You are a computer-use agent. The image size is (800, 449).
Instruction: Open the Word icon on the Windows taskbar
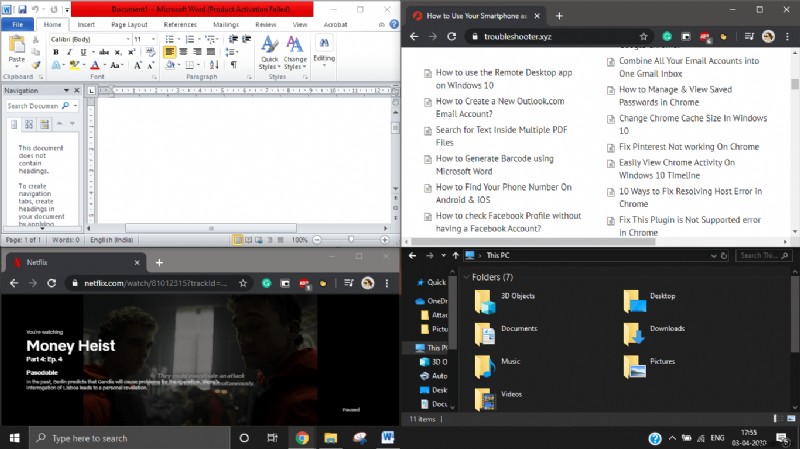coord(390,438)
